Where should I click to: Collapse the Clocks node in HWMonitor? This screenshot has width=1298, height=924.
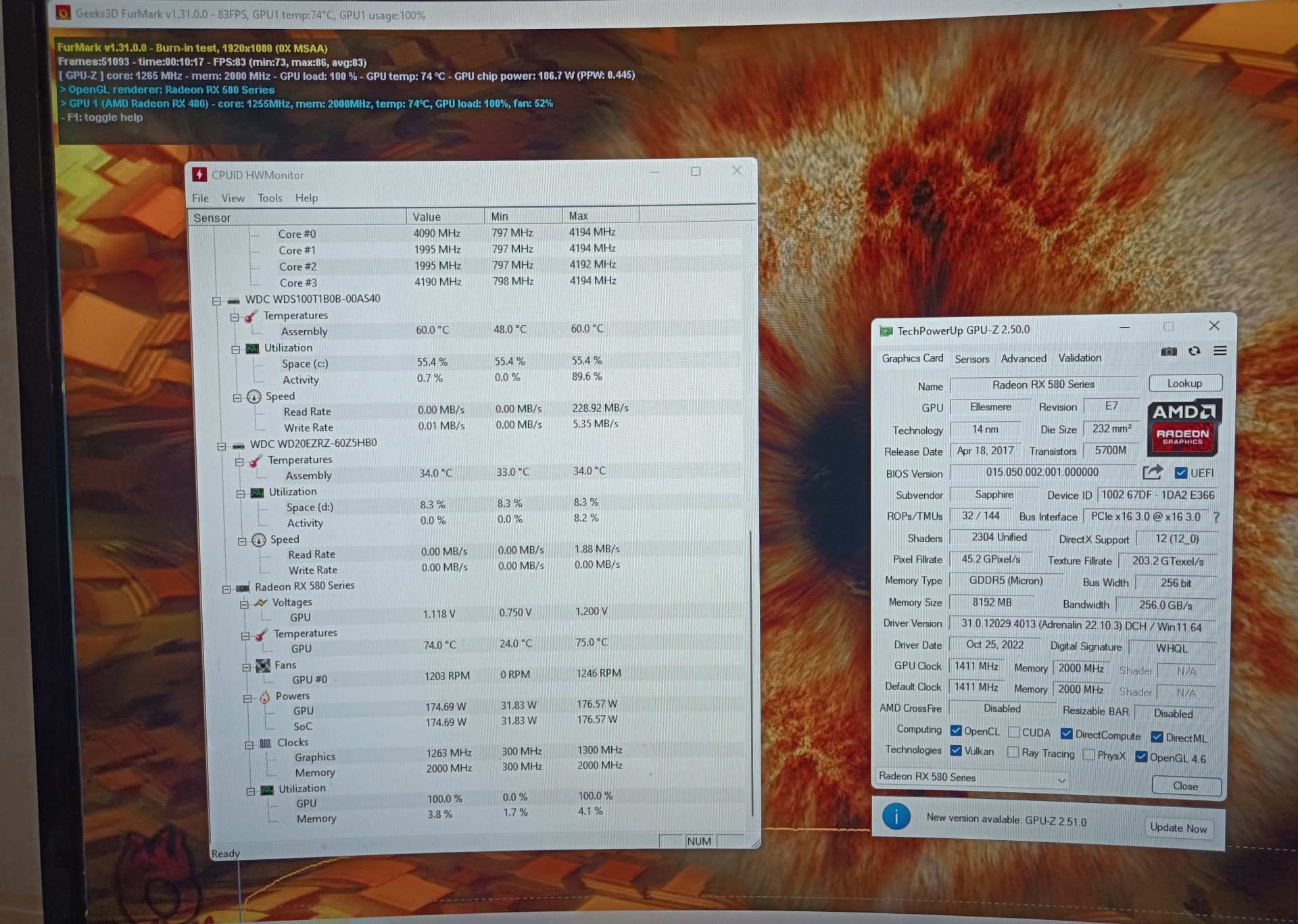pyautogui.click(x=249, y=745)
